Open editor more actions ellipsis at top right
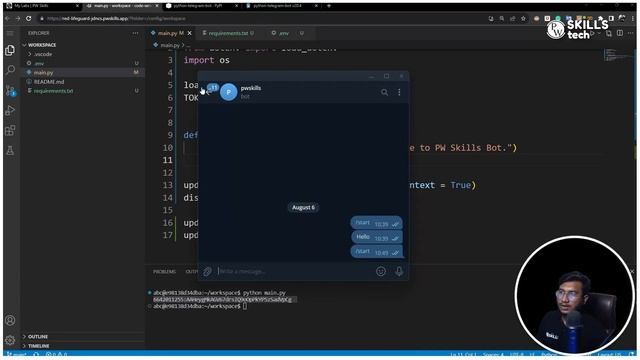Screen dimensions: 640x360 [x=631, y=33]
